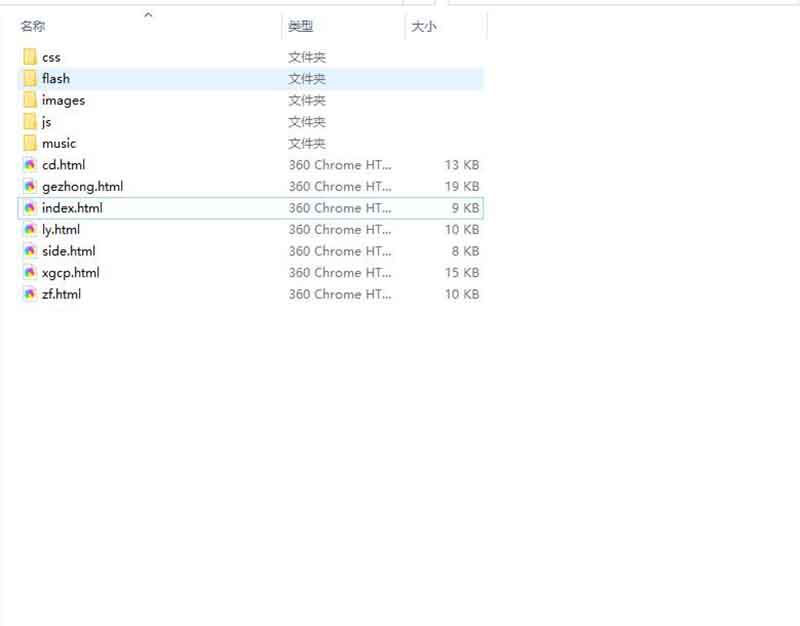Click the side.html file icon
Image resolution: width=800 pixels, height=626 pixels.
pos(30,251)
